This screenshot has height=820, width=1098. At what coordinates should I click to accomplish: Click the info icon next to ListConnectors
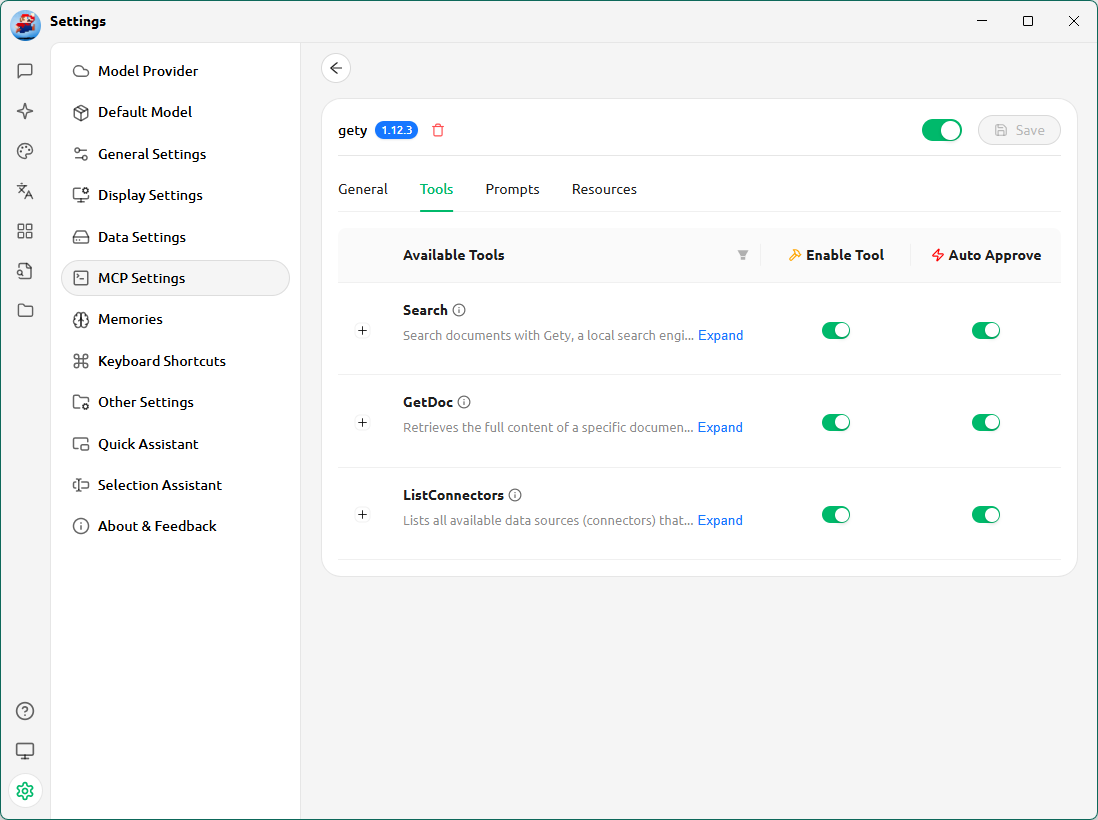click(515, 495)
